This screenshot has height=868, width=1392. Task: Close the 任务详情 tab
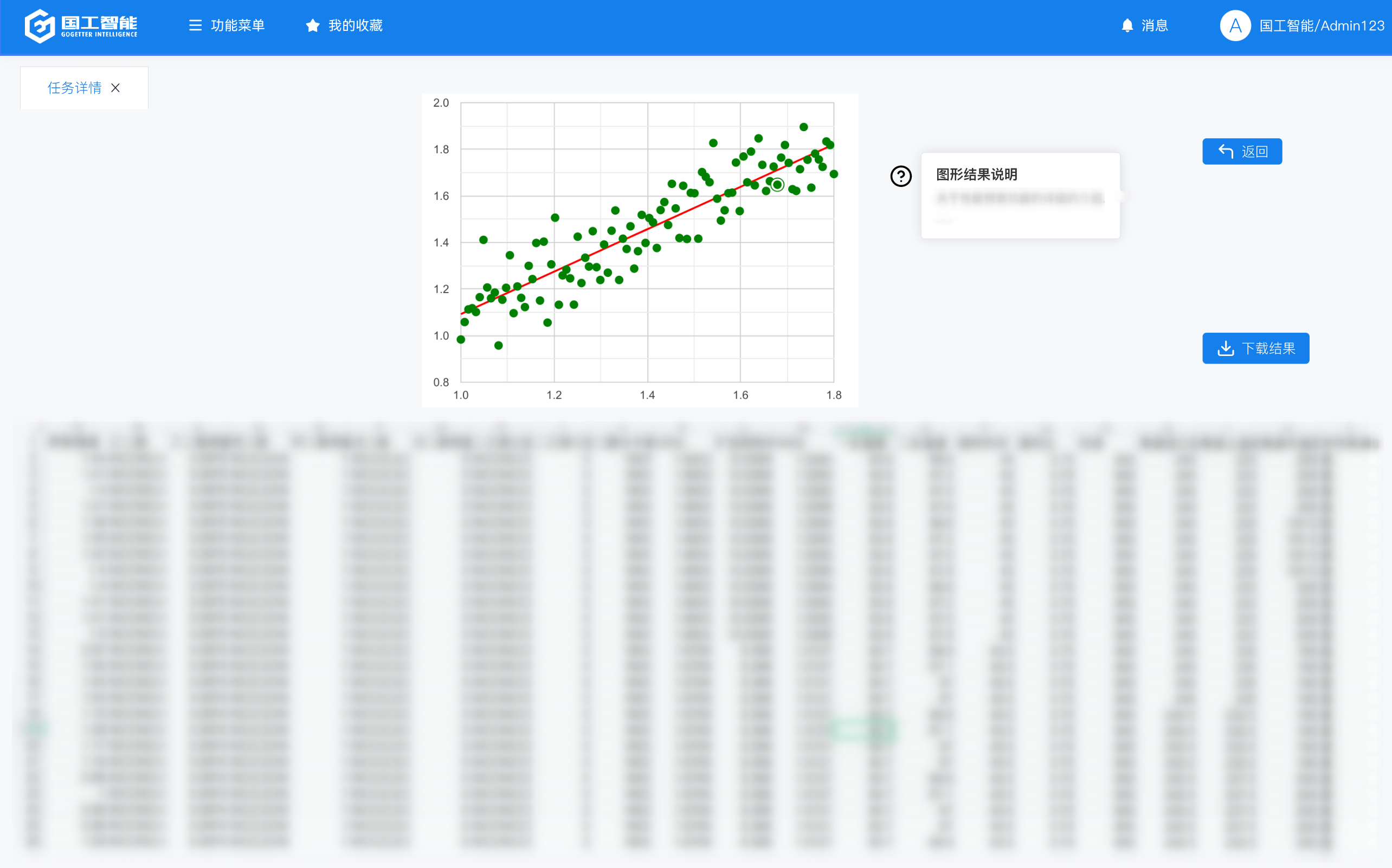click(x=115, y=88)
